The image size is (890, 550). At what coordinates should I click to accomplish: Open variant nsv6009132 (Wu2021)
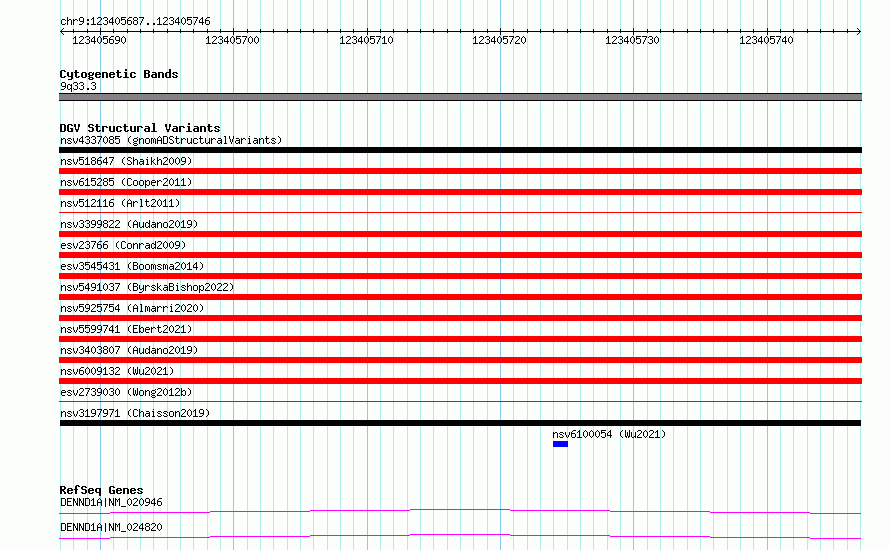tap(117, 371)
